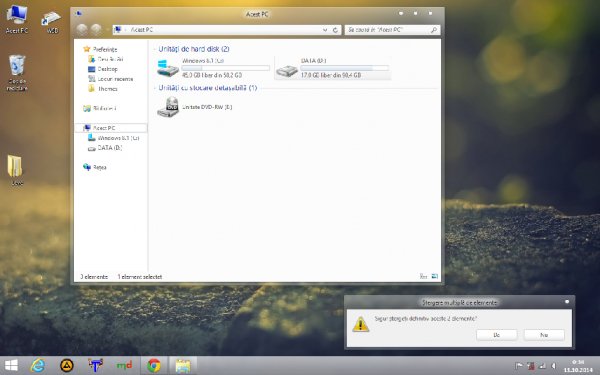Click the DATA (D:) capacity bar
600x375 pixels.
pyautogui.click(x=344, y=68)
